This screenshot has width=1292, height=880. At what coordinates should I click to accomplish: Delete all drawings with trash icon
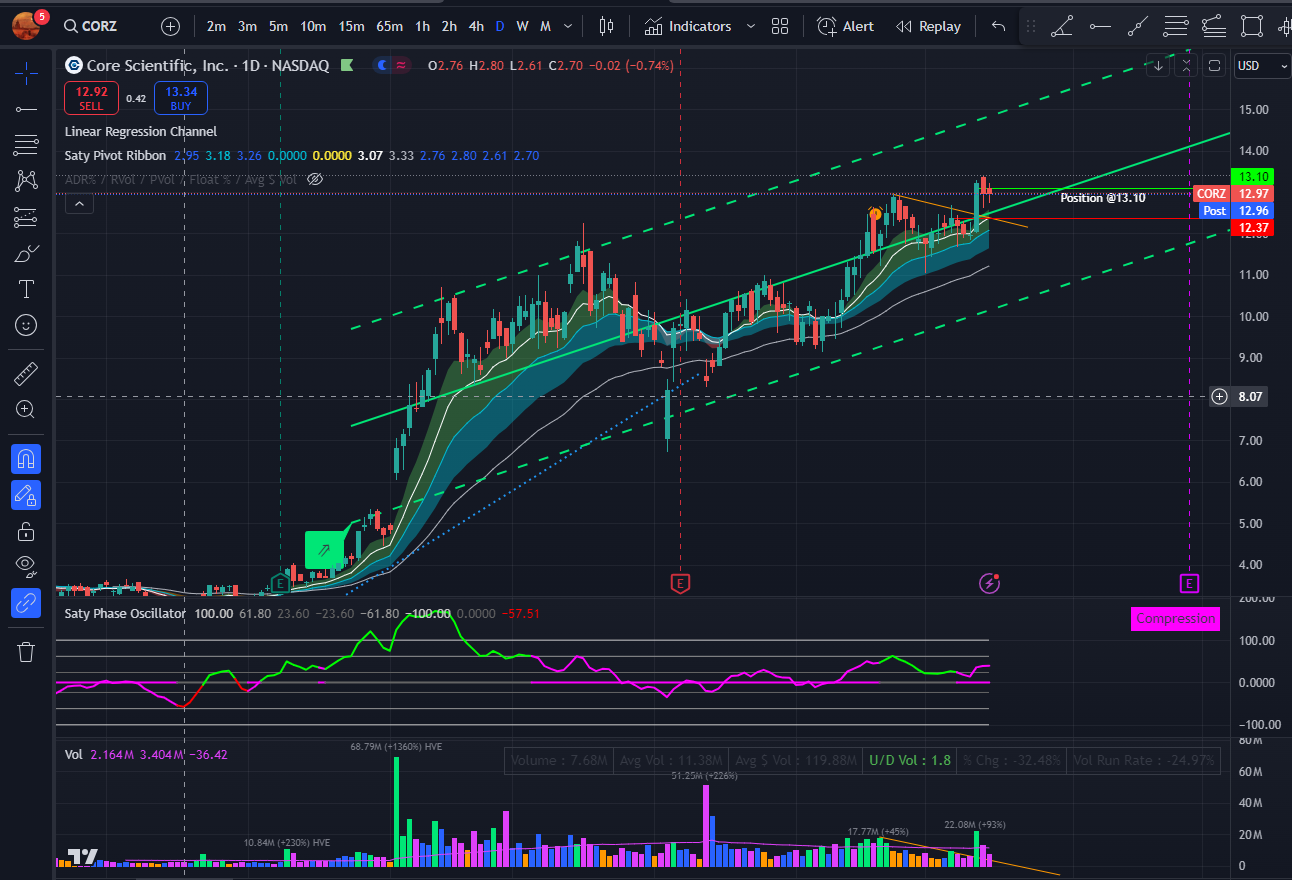[x=25, y=651]
